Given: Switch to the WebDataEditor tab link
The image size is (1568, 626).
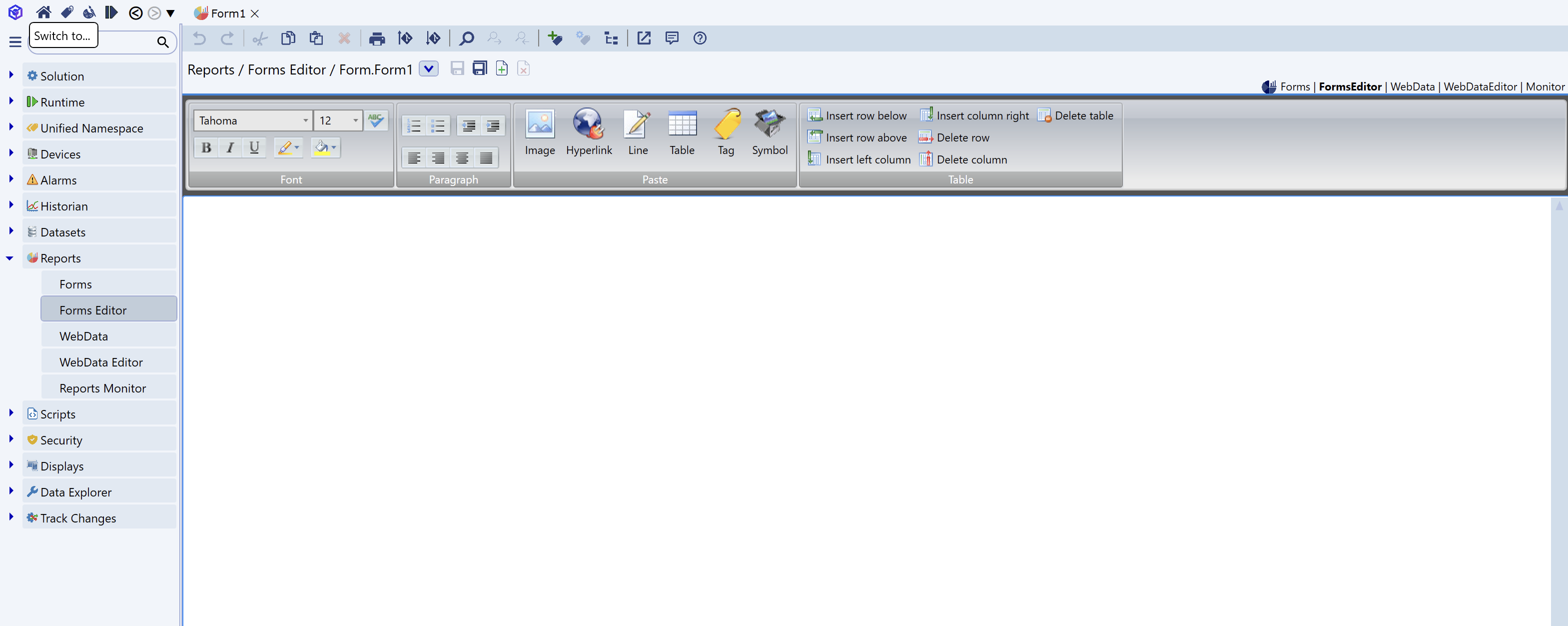Looking at the screenshot, I should (x=1480, y=87).
